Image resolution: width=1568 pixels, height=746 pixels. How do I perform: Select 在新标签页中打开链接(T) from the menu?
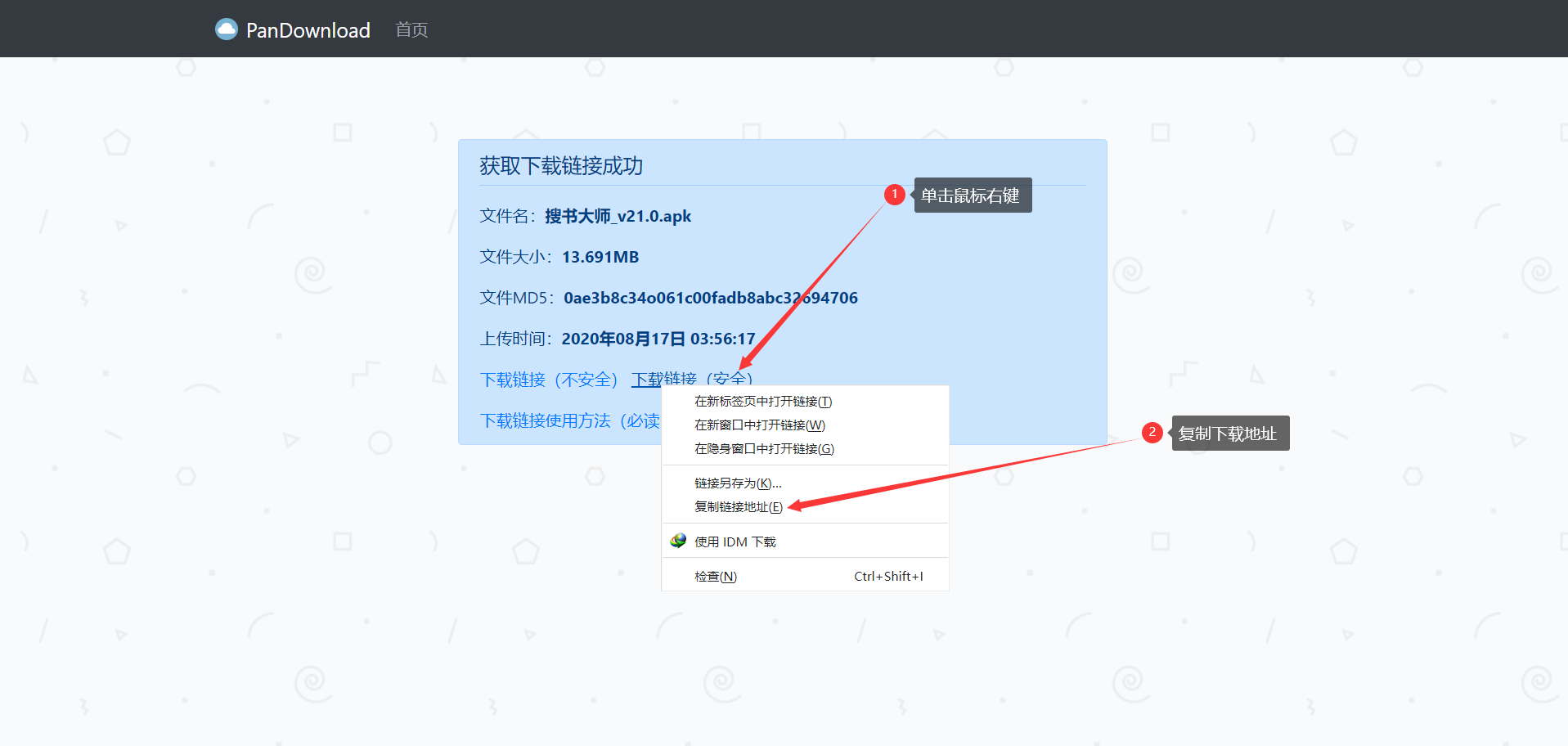coord(761,402)
